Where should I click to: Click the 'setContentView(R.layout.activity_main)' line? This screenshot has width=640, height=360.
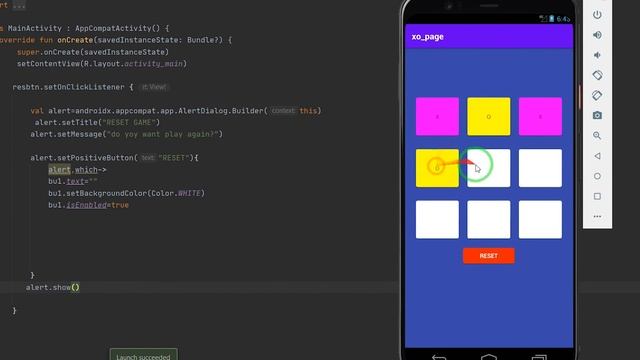click(102, 64)
